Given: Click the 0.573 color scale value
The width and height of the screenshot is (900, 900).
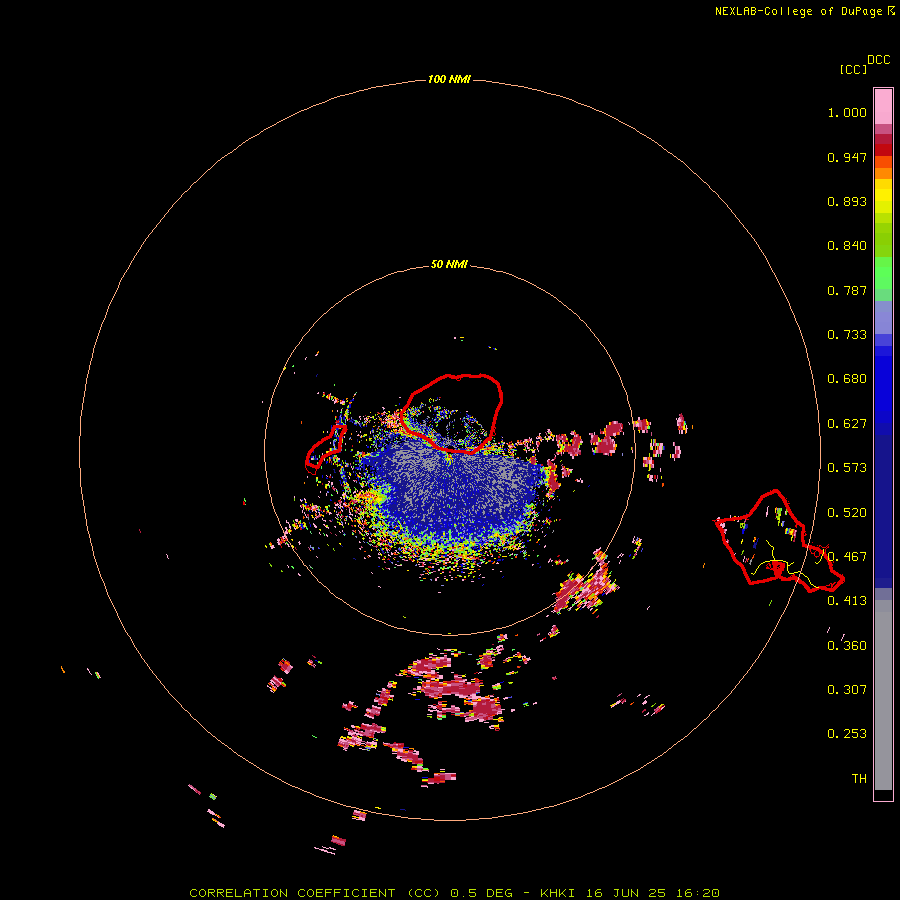Looking at the screenshot, I should 847,468.
